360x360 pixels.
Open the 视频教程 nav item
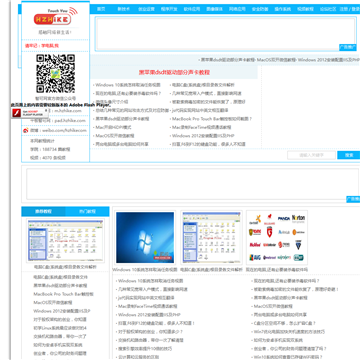(x=305, y=9)
